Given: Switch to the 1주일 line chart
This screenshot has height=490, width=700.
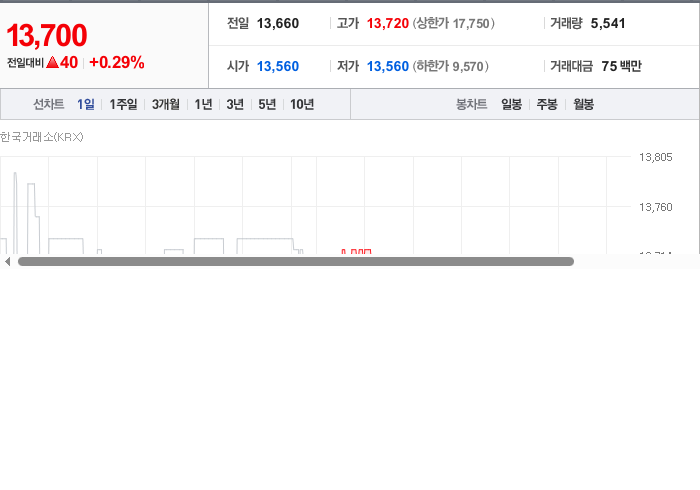Looking at the screenshot, I should point(123,104).
